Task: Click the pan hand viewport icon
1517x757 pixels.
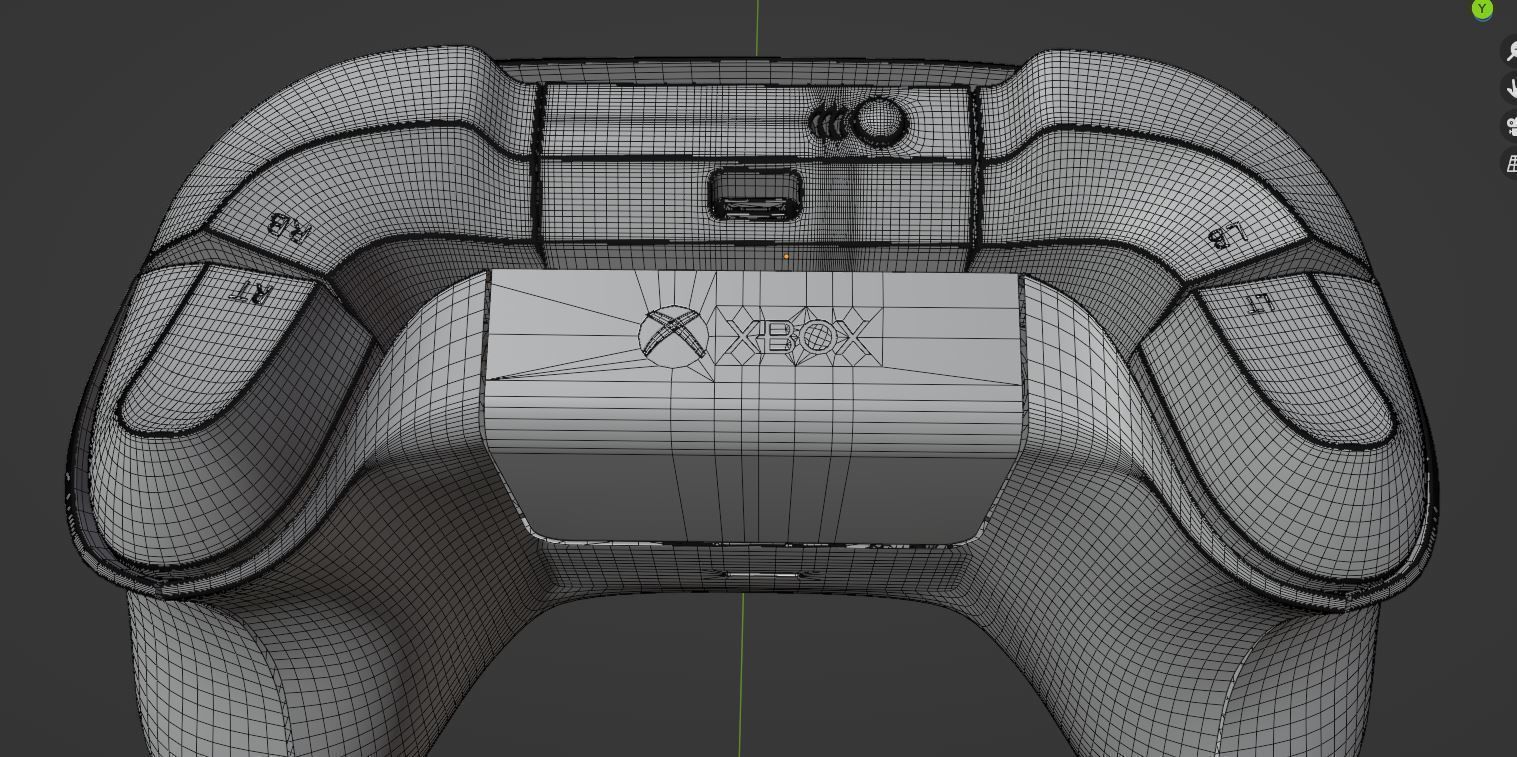Action: 1510,88
